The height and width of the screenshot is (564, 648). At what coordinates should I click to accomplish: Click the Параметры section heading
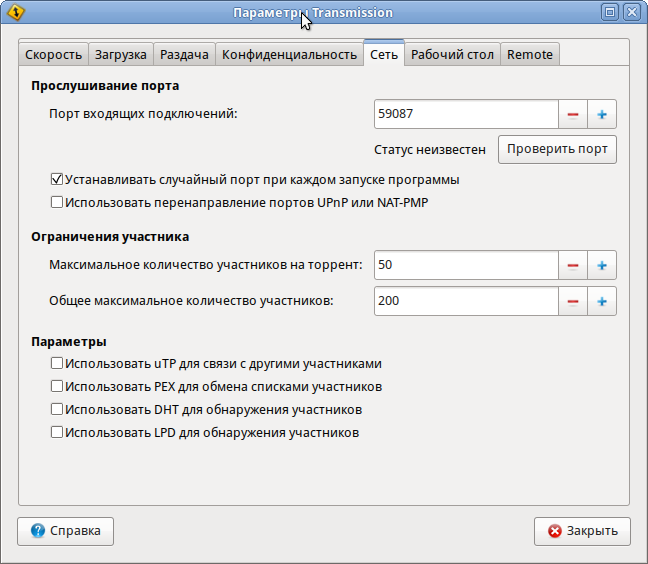[69, 342]
